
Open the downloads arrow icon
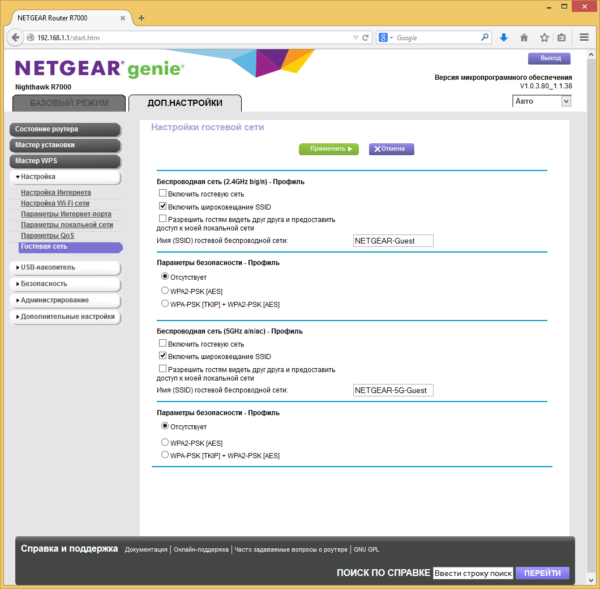504,38
